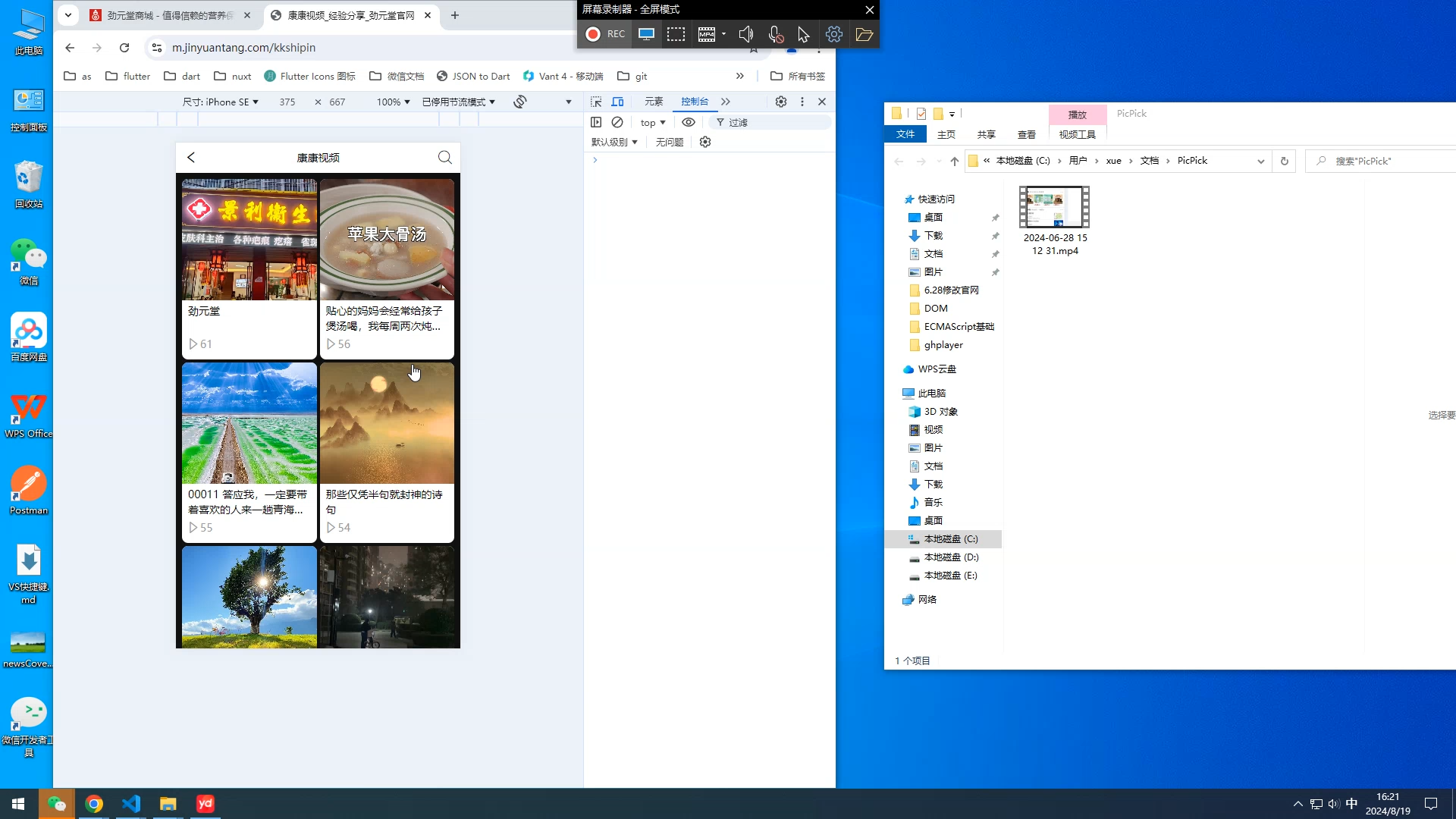Viewport: 1456px width, 819px height.
Task: Start recording with the REC button
Action: [604, 34]
